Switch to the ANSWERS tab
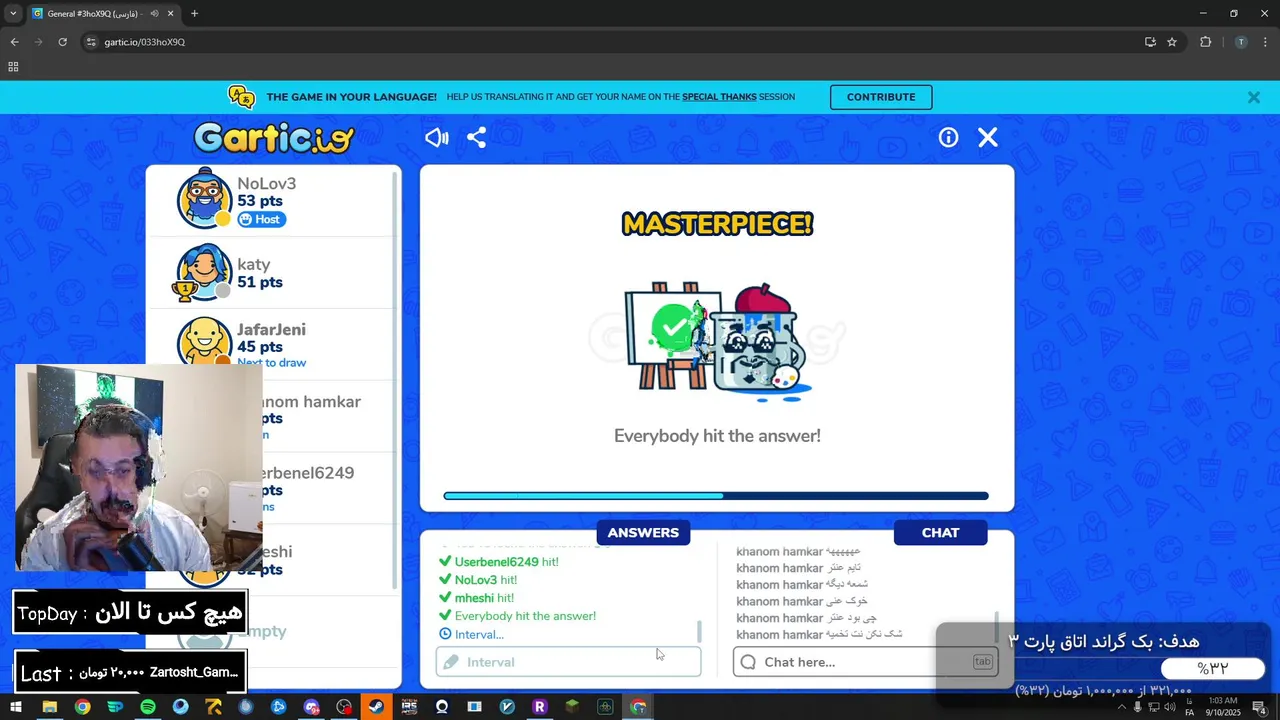The width and height of the screenshot is (1280, 720). (643, 533)
